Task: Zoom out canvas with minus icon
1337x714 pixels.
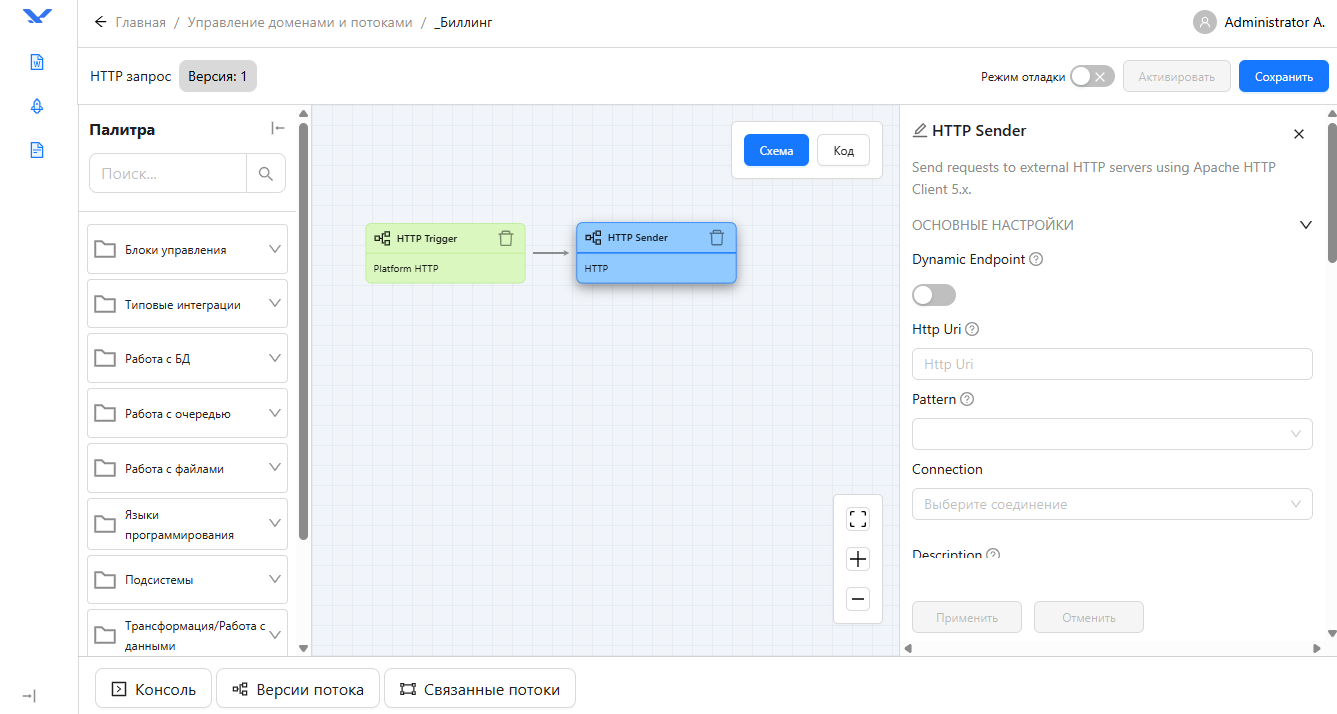Action: [x=857, y=599]
